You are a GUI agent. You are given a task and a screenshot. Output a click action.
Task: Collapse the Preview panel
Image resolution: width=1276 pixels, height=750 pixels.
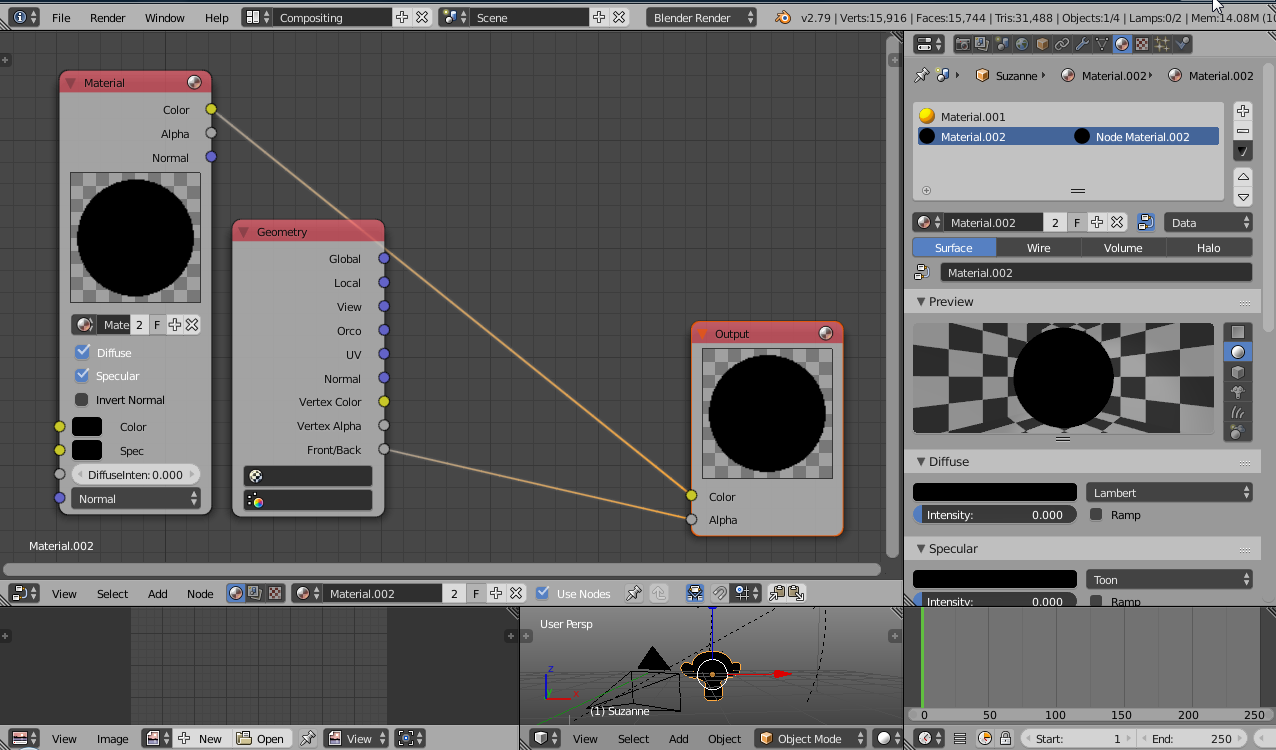click(x=950, y=301)
